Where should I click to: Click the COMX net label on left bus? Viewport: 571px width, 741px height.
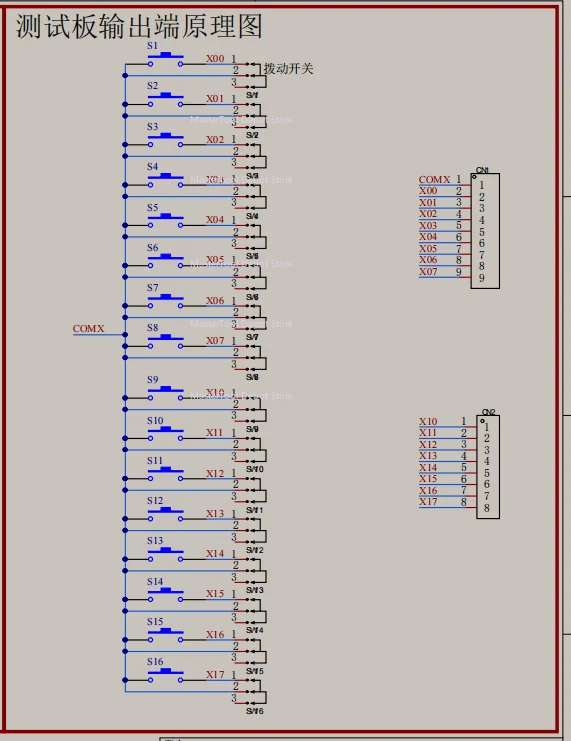pos(88,328)
